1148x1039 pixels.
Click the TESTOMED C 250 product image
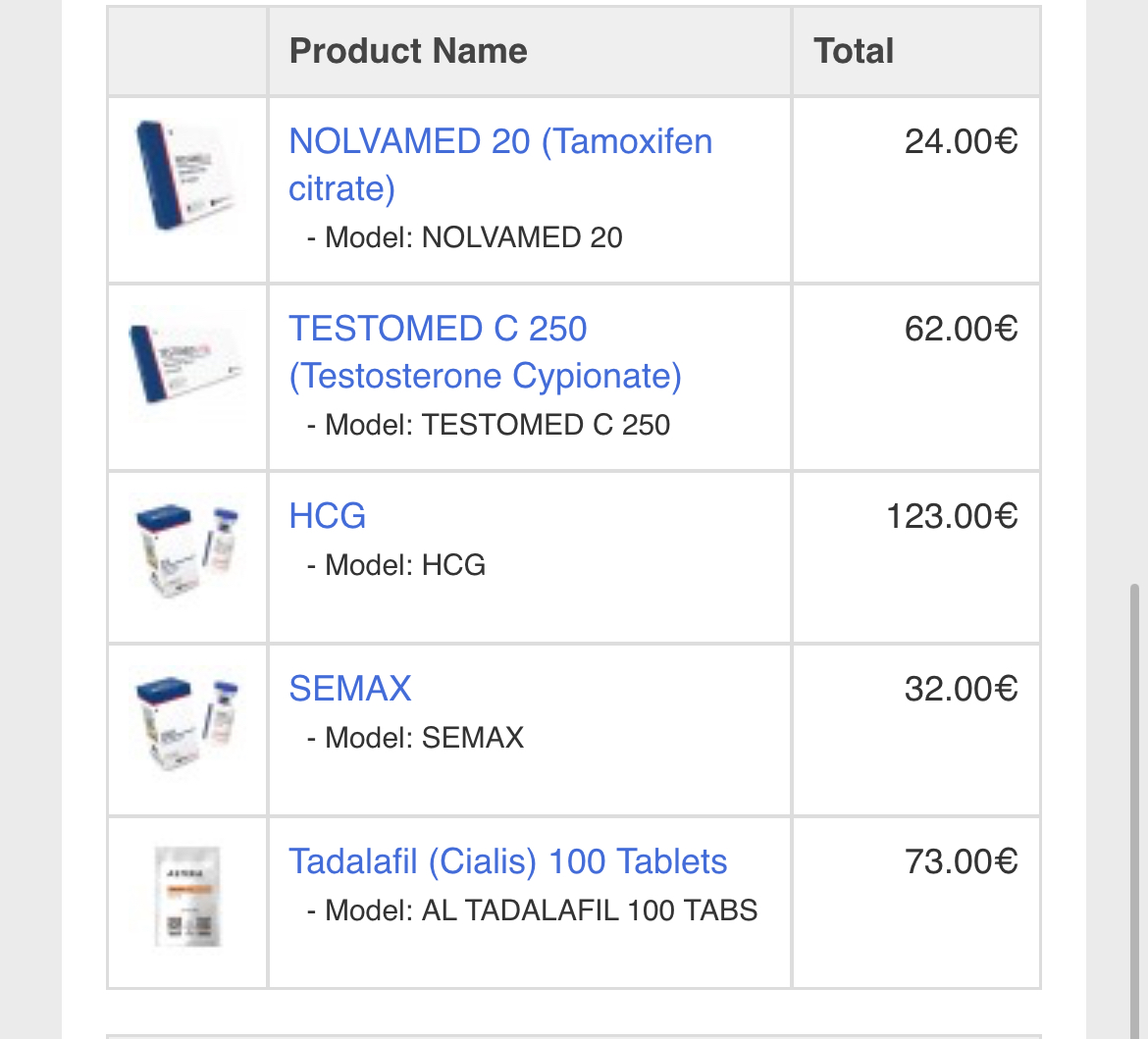point(187,363)
